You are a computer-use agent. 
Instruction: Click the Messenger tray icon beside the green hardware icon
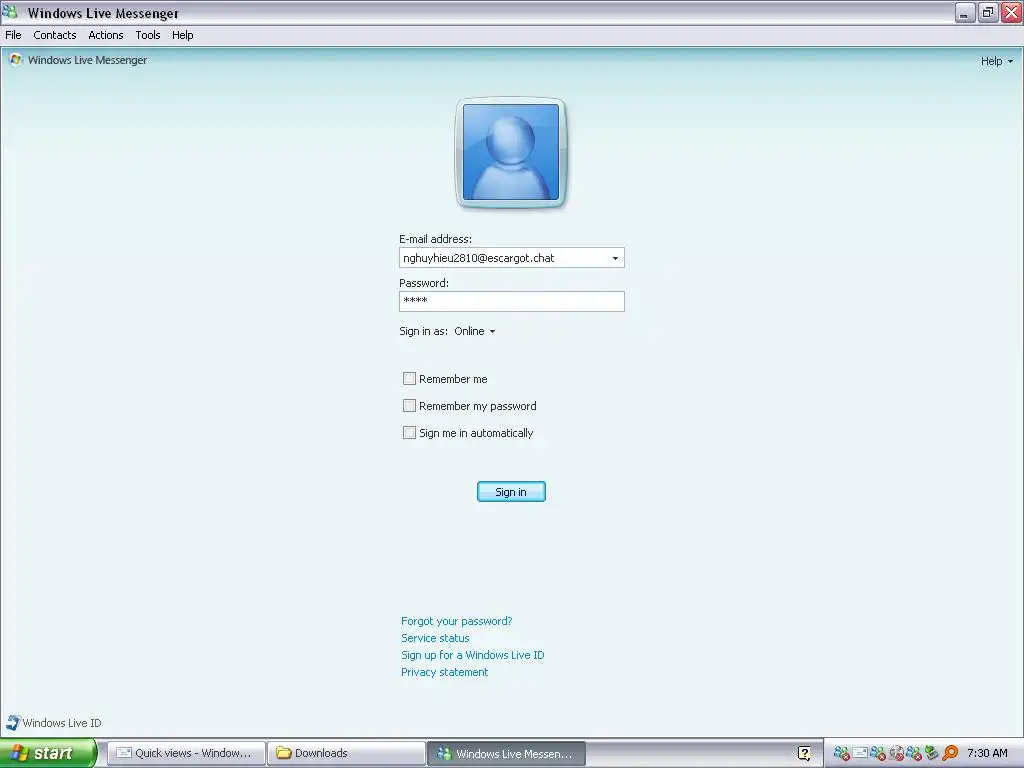914,753
